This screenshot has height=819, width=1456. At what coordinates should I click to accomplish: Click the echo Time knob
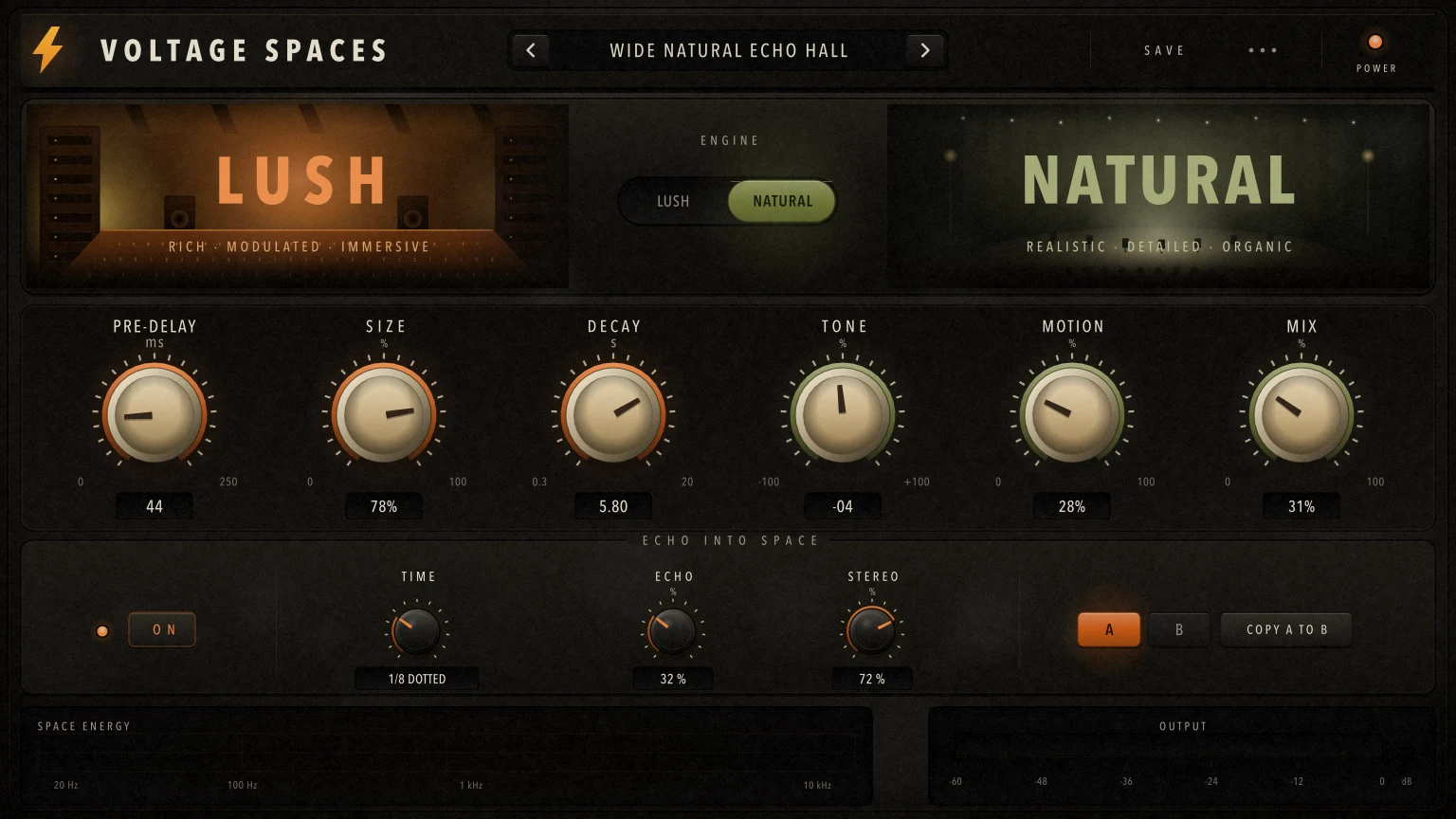pos(416,631)
